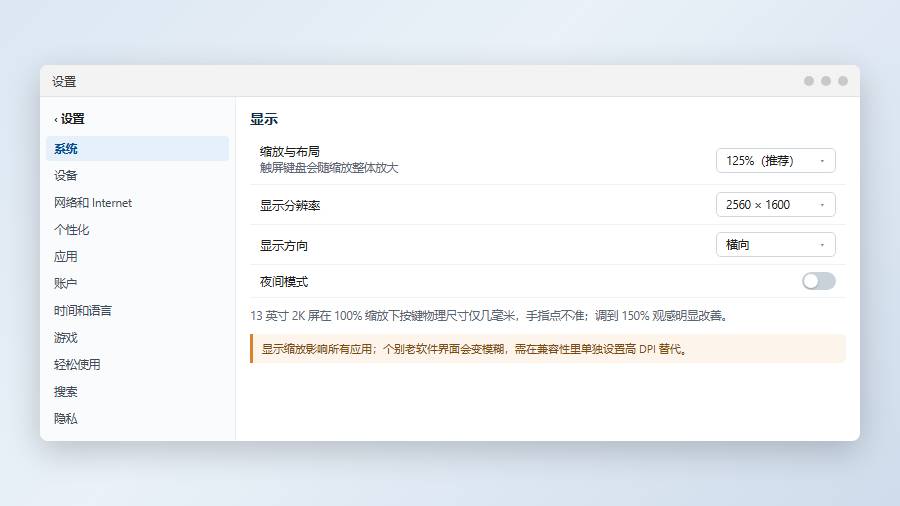The width and height of the screenshot is (900, 506).
Task: Open 轻松使用 settings category
Action: 137,364
